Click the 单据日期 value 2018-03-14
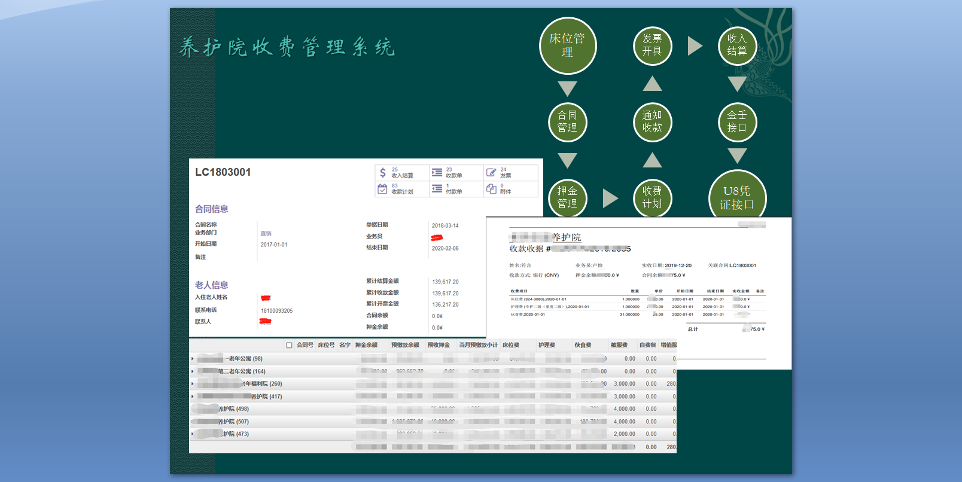The image size is (962, 482). point(445,226)
